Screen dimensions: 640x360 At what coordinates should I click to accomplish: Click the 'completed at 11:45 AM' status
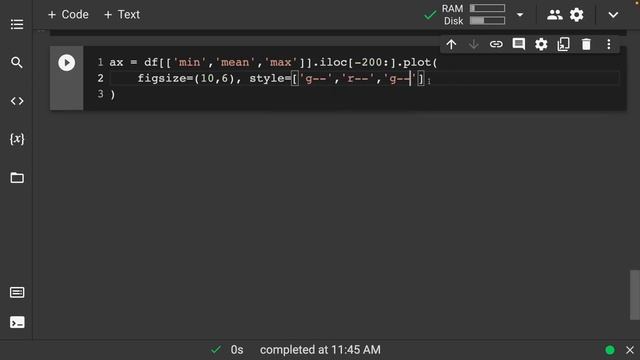pyautogui.click(x=320, y=350)
